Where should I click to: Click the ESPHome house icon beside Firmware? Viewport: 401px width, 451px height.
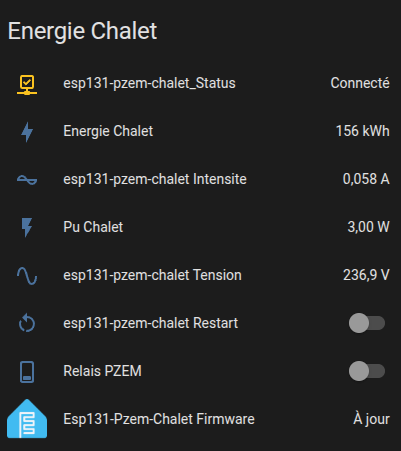coord(27,419)
